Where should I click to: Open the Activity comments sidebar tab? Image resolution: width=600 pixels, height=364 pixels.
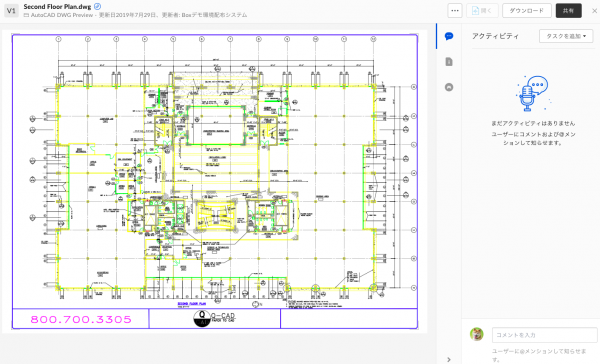(x=449, y=36)
